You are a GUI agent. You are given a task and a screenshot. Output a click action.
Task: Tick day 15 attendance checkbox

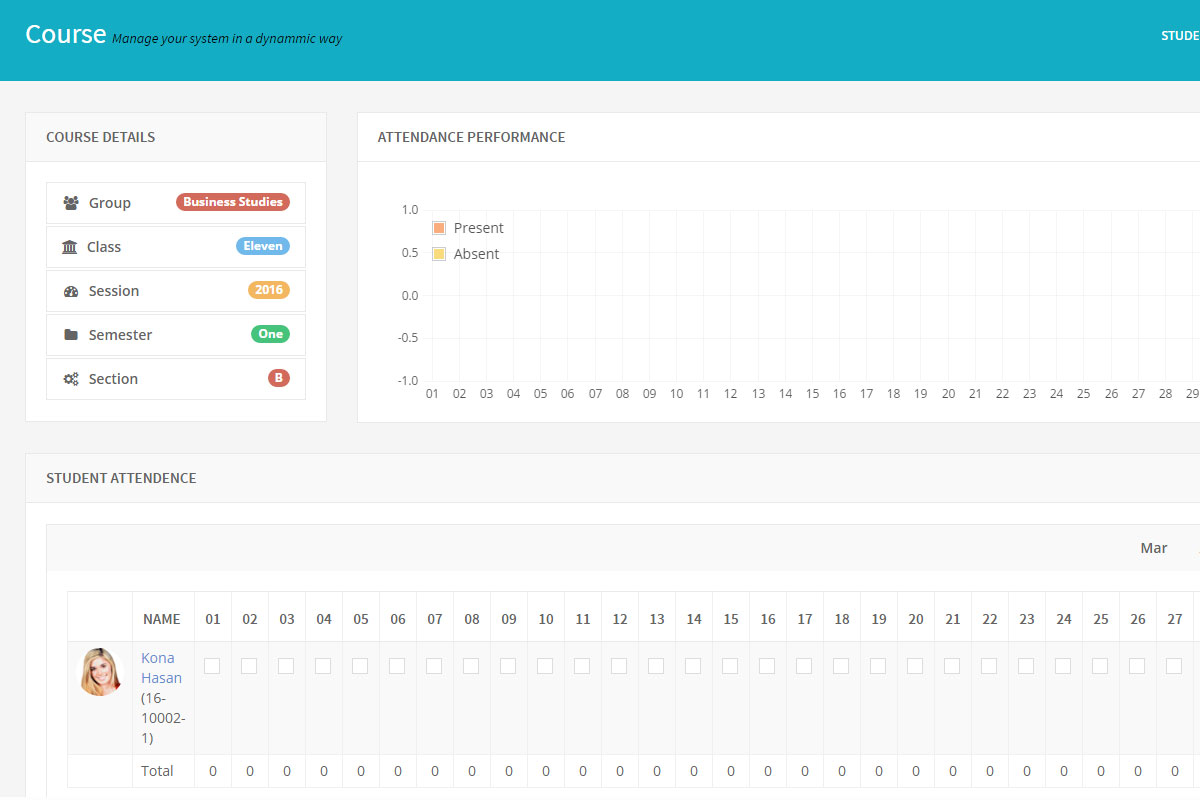[x=730, y=666]
